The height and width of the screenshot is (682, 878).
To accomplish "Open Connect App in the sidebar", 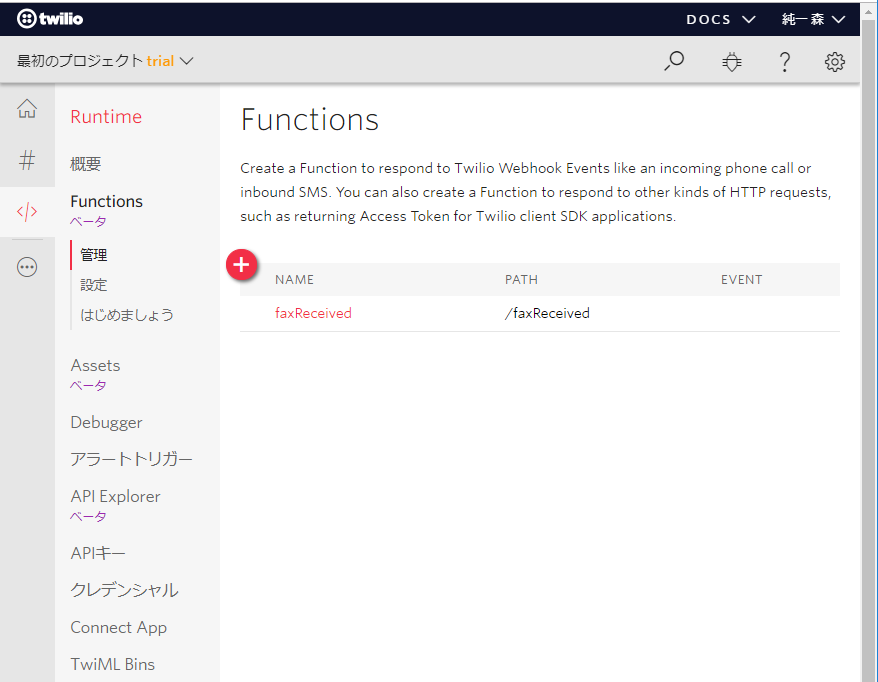I will tap(119, 627).
